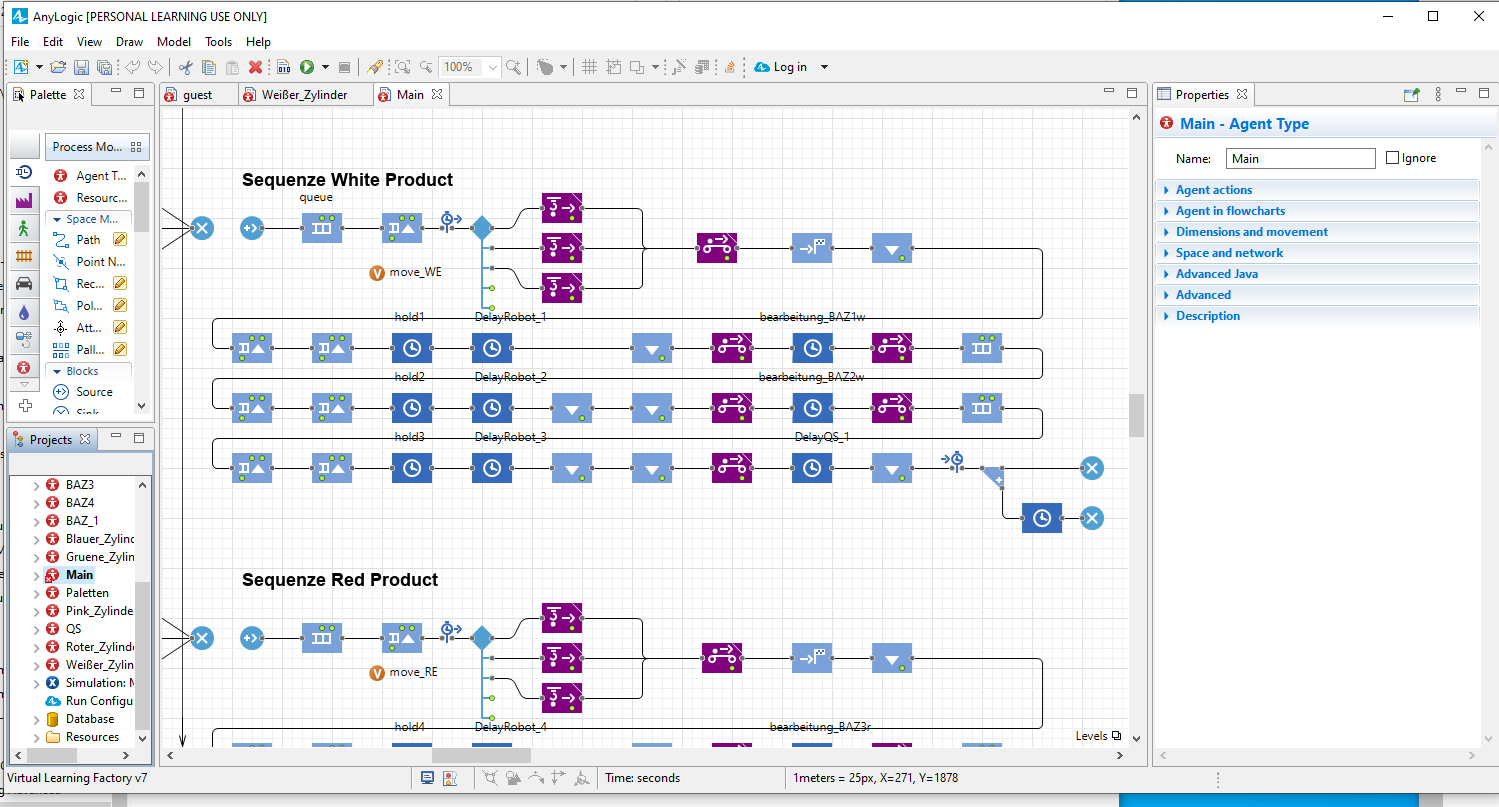Expand the Agent actions section
This screenshot has width=1499, height=807.
pyautogui.click(x=1213, y=190)
